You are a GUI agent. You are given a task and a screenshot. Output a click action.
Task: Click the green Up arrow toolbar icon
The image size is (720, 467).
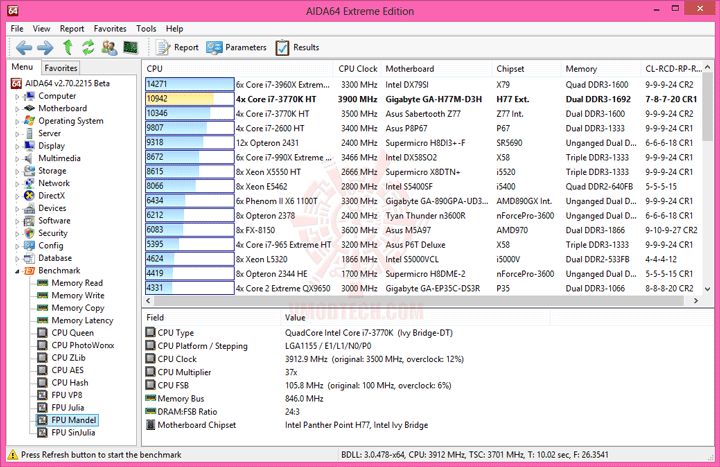(x=68, y=47)
